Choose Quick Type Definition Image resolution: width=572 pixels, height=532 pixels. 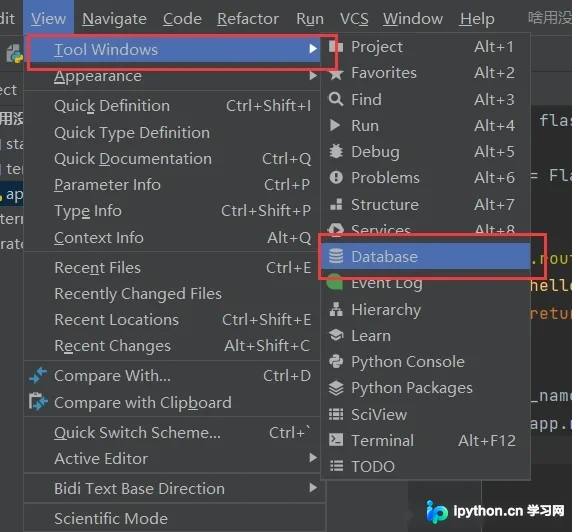pyautogui.click(x=172, y=132)
